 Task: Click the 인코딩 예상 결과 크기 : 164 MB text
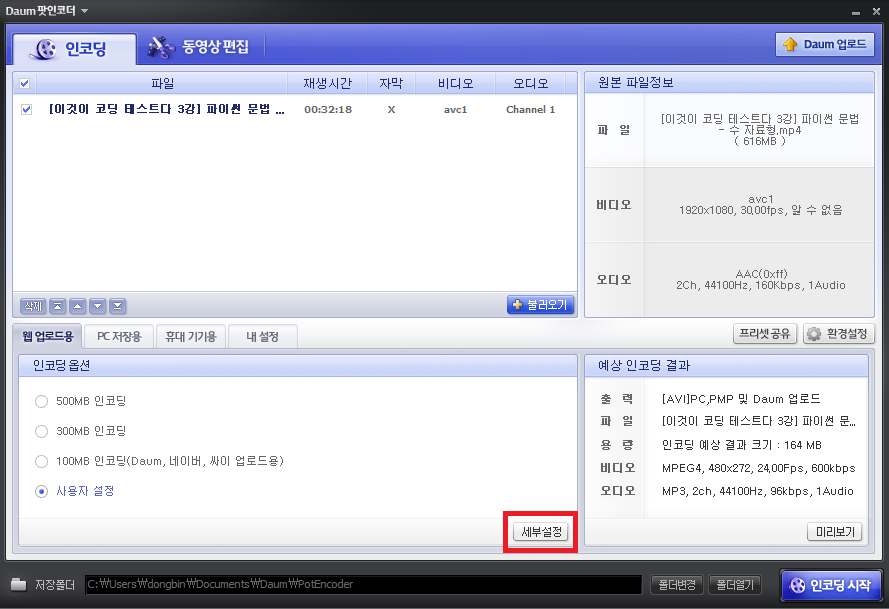(x=742, y=445)
